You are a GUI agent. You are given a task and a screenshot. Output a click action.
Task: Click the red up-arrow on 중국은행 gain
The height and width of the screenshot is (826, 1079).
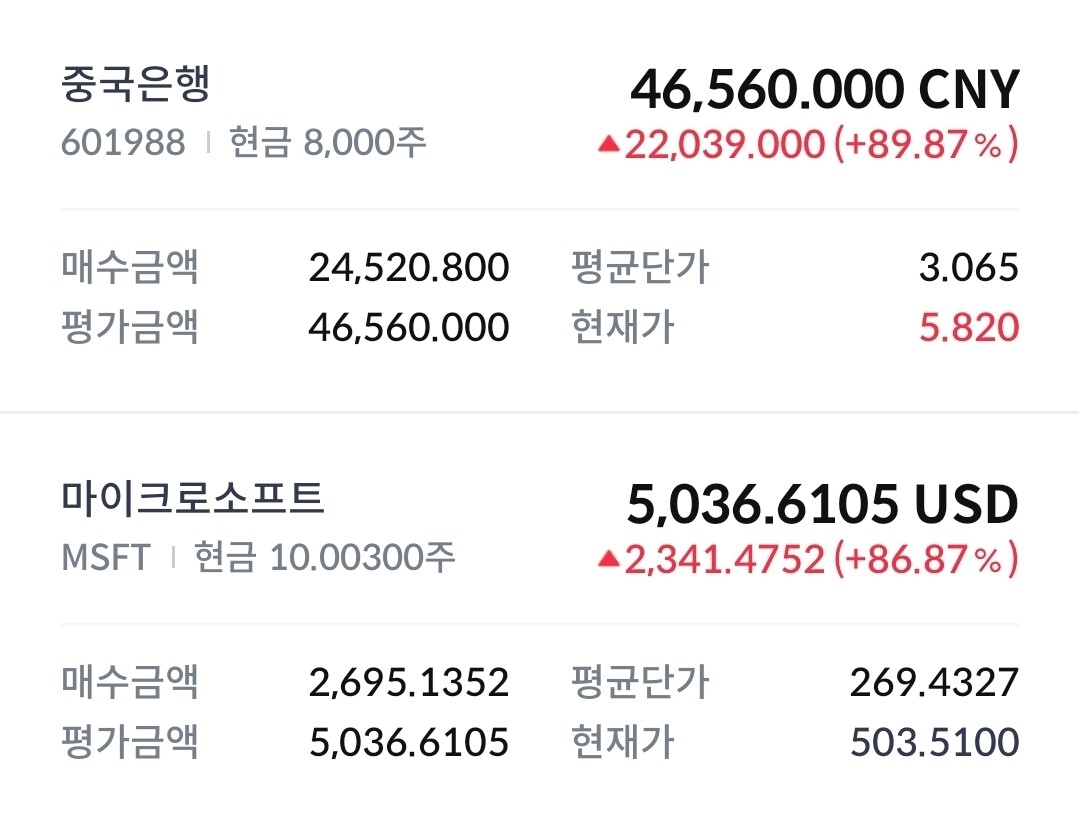pos(609,145)
